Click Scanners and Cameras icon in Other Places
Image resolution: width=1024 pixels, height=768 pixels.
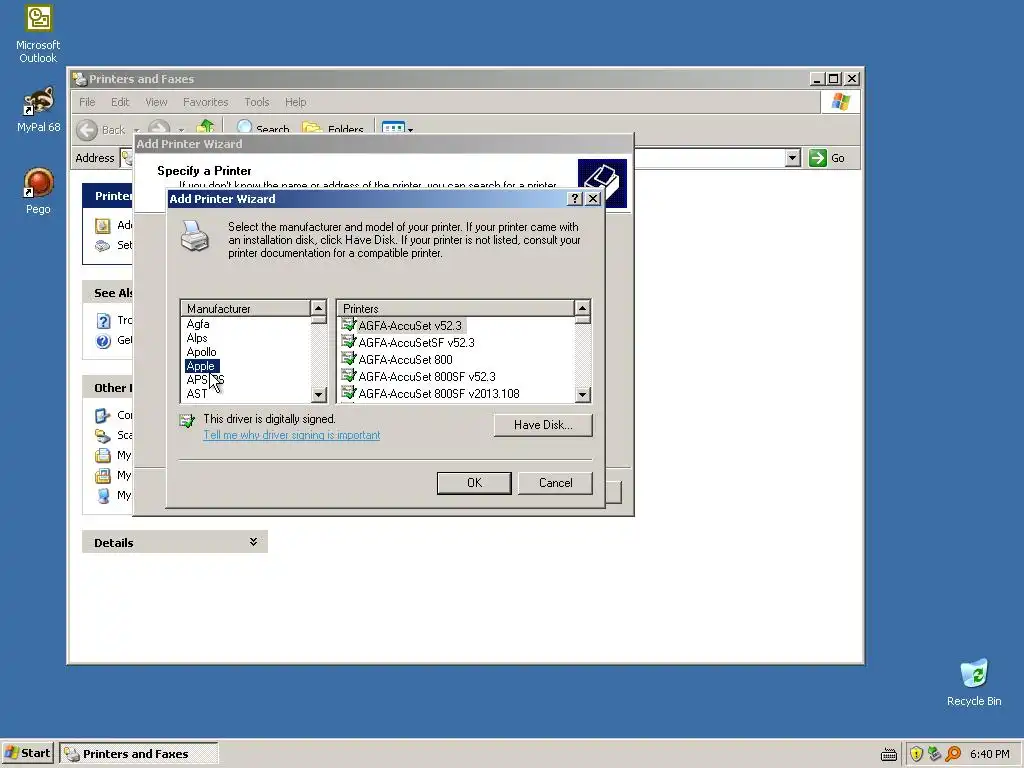(x=103, y=435)
